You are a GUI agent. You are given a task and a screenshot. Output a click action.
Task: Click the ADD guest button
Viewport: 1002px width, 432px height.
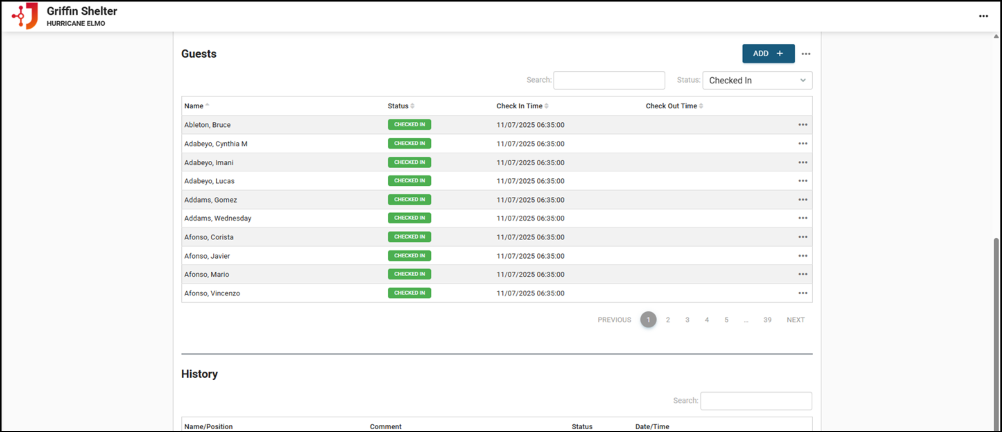pyautogui.click(x=768, y=54)
